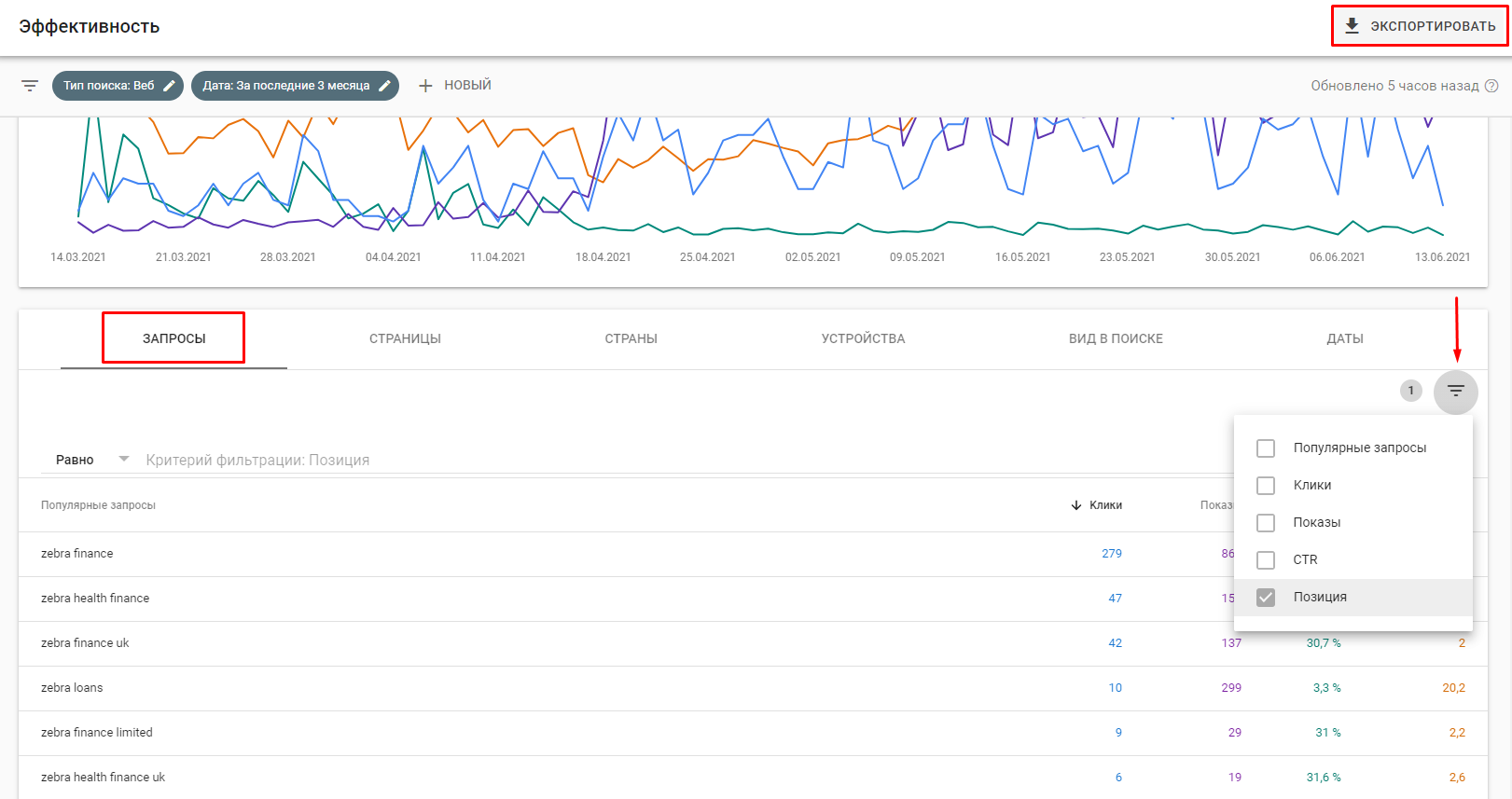This screenshot has height=799, width=1512.
Task: Uncheck the Позиция checkbox
Action: 1266,598
